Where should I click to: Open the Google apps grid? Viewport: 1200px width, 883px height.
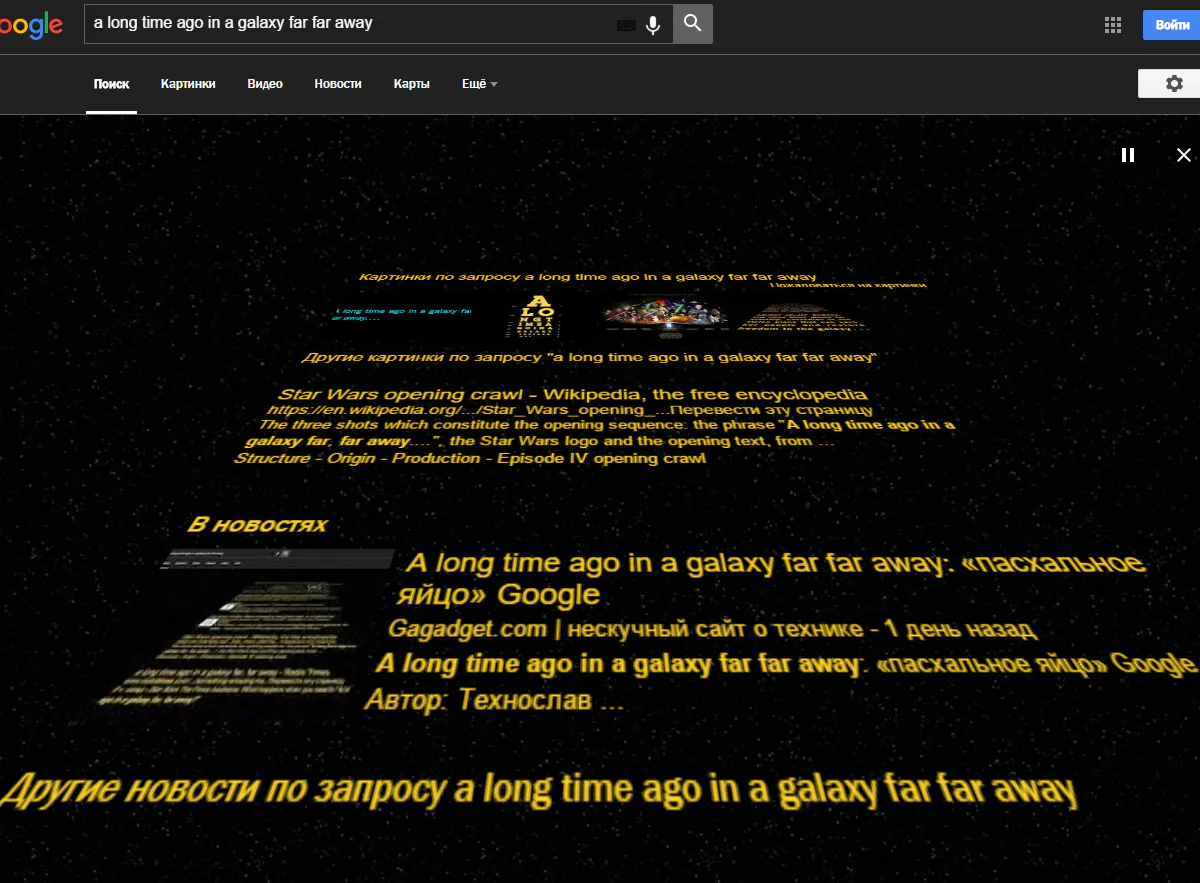click(1112, 25)
